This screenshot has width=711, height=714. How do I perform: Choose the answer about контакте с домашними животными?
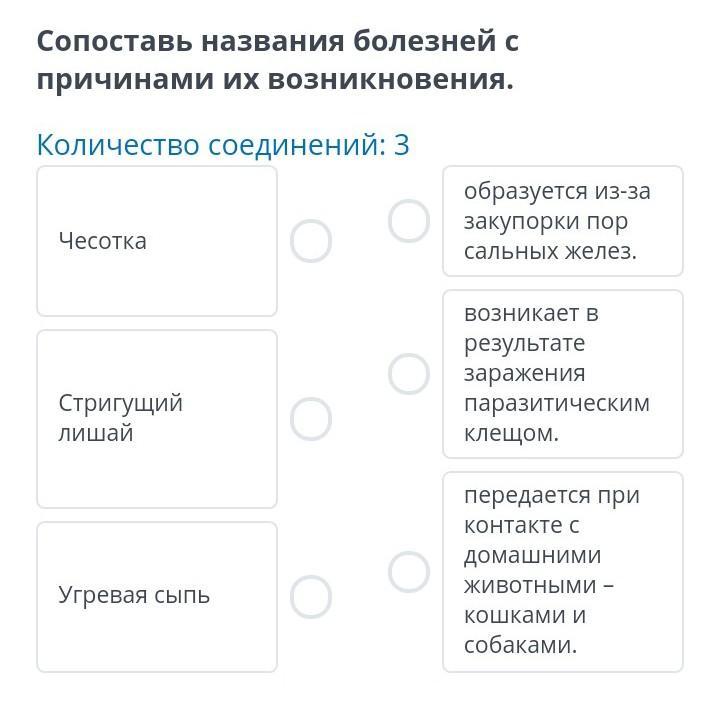click(x=562, y=571)
